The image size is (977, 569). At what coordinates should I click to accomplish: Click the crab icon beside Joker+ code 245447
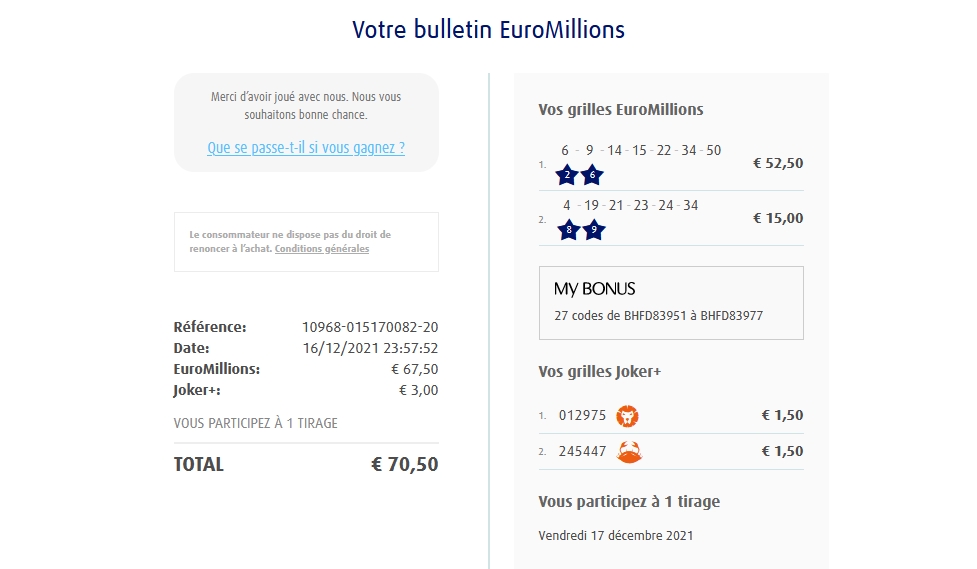click(629, 452)
